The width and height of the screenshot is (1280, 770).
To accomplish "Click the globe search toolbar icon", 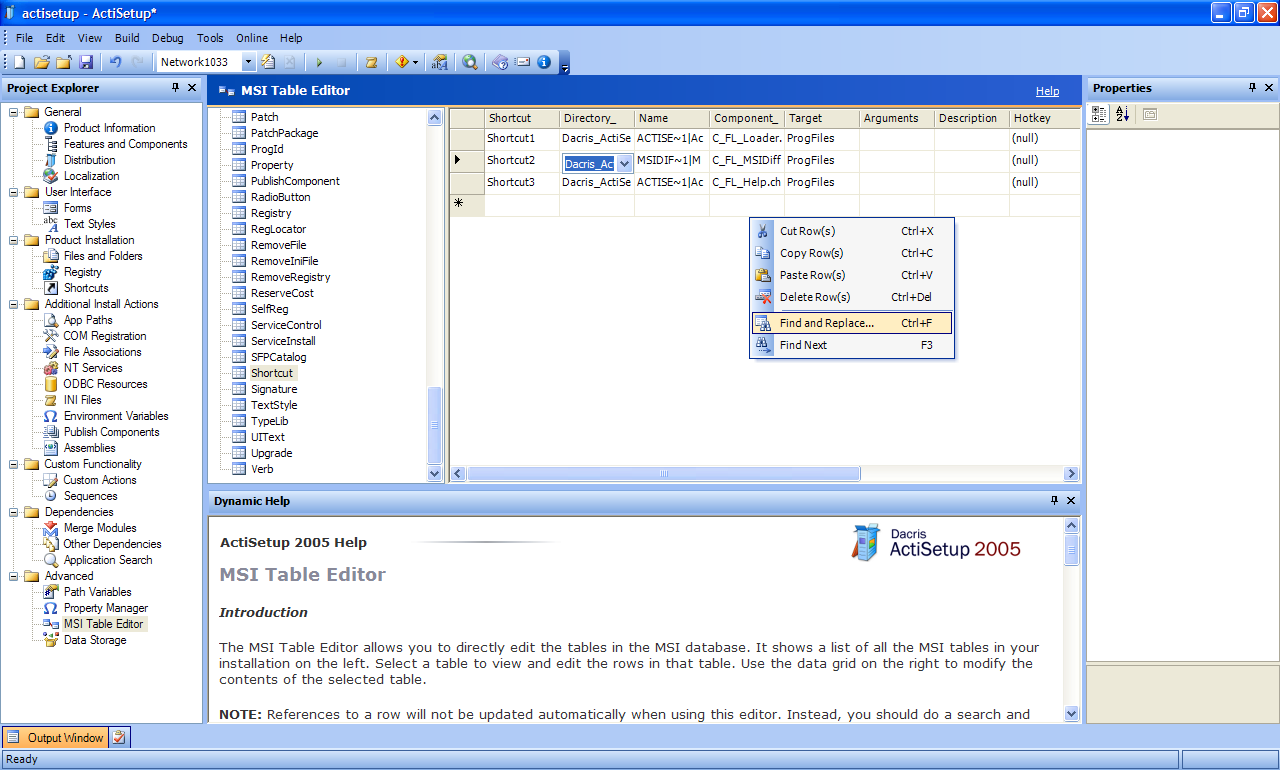I will pos(469,62).
